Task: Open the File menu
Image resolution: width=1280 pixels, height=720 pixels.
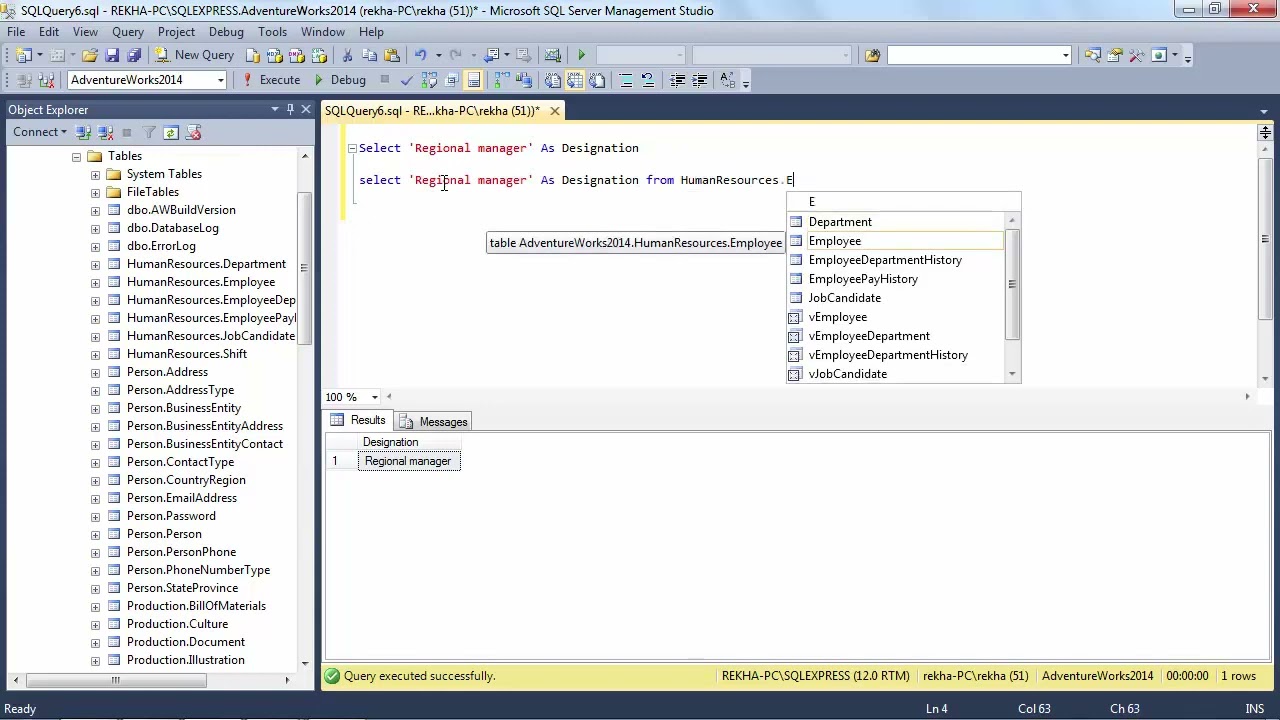Action: [16, 32]
